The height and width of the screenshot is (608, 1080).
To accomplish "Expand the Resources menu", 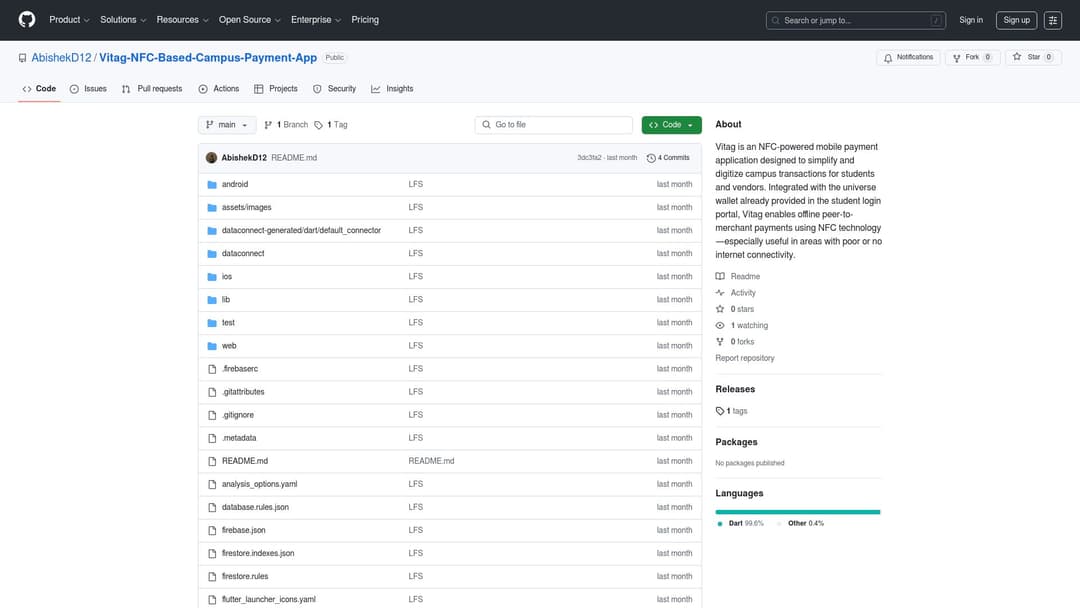I will point(182,20).
